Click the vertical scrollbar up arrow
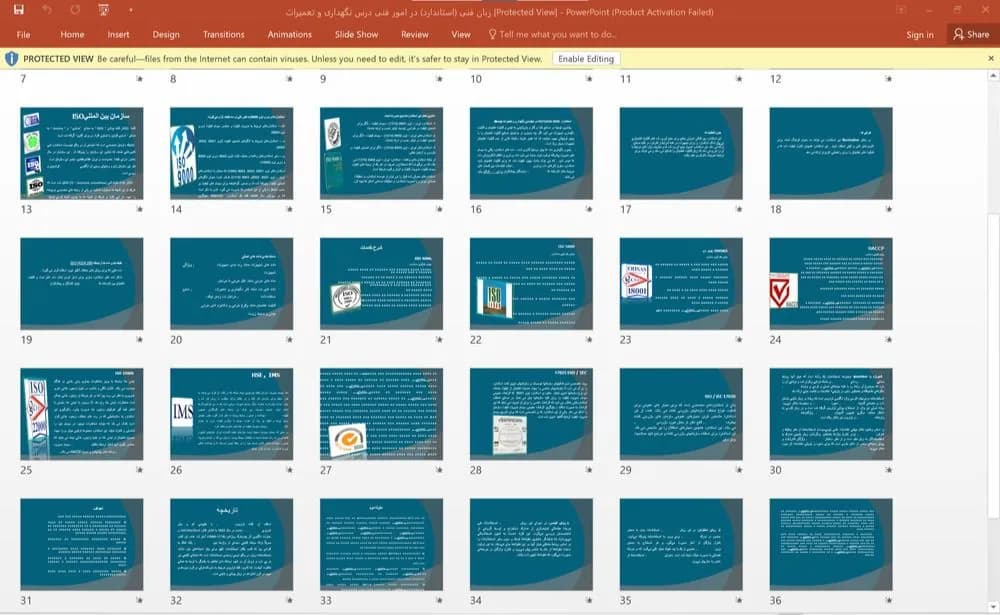1000x615 pixels. [993, 77]
